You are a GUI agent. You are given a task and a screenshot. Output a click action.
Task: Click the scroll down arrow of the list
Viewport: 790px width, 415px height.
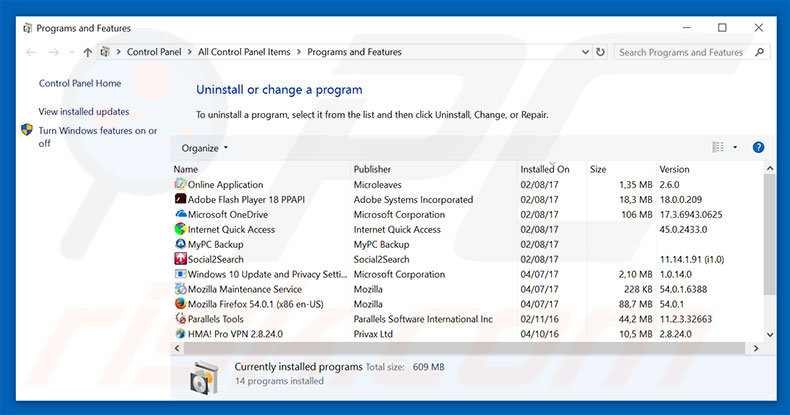(769, 334)
